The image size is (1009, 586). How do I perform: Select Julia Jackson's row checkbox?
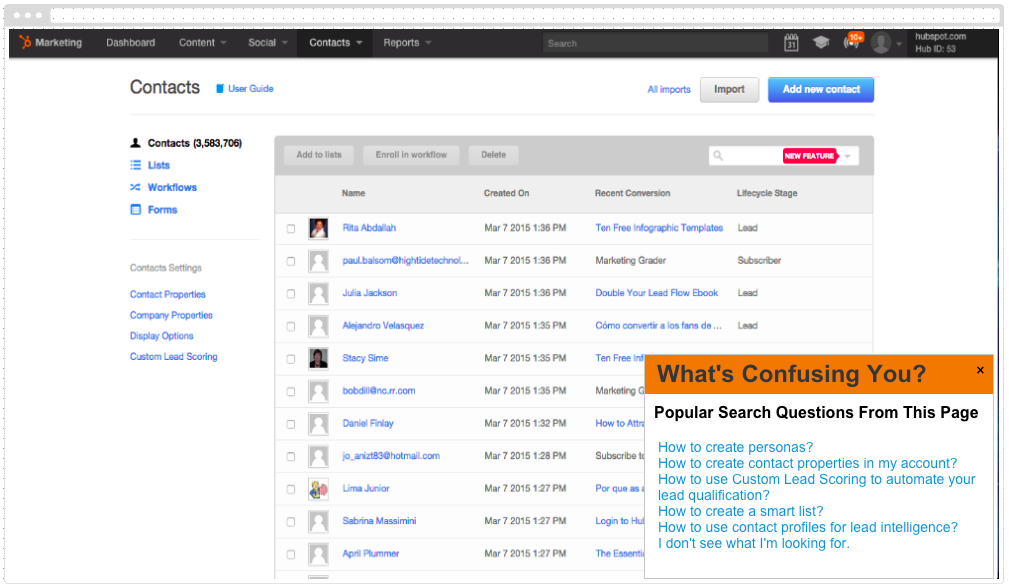291,293
